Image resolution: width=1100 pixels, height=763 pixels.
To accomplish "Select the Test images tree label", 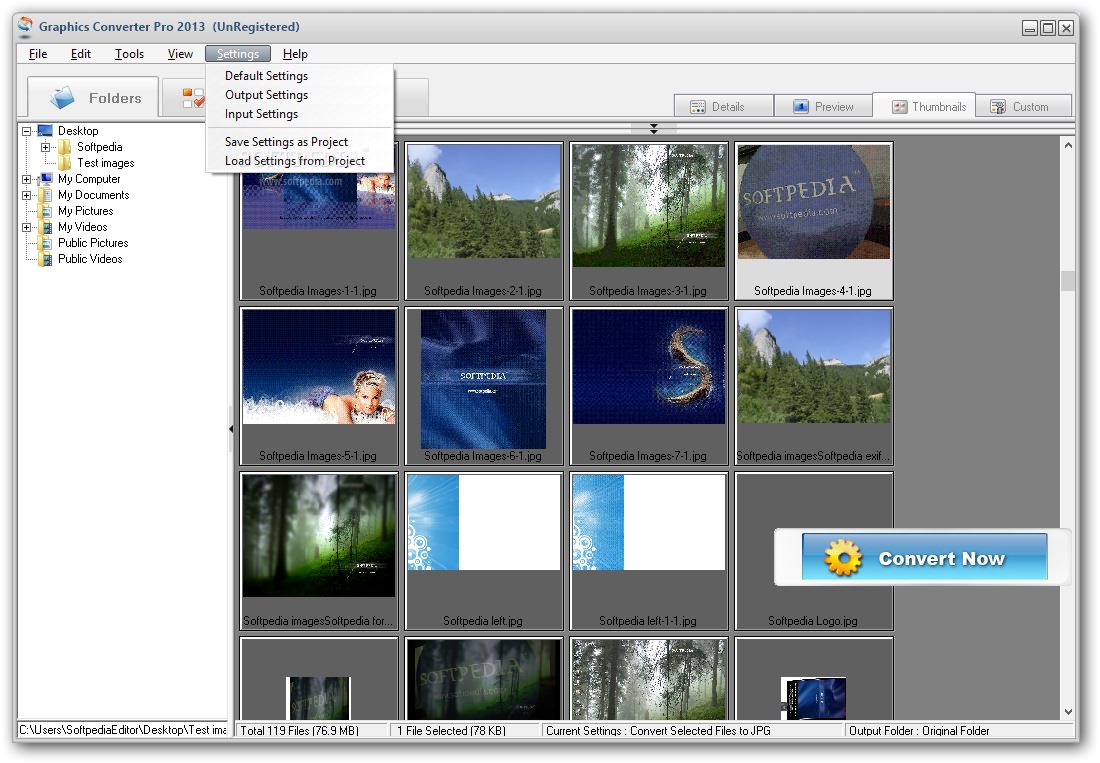I will pos(105,163).
